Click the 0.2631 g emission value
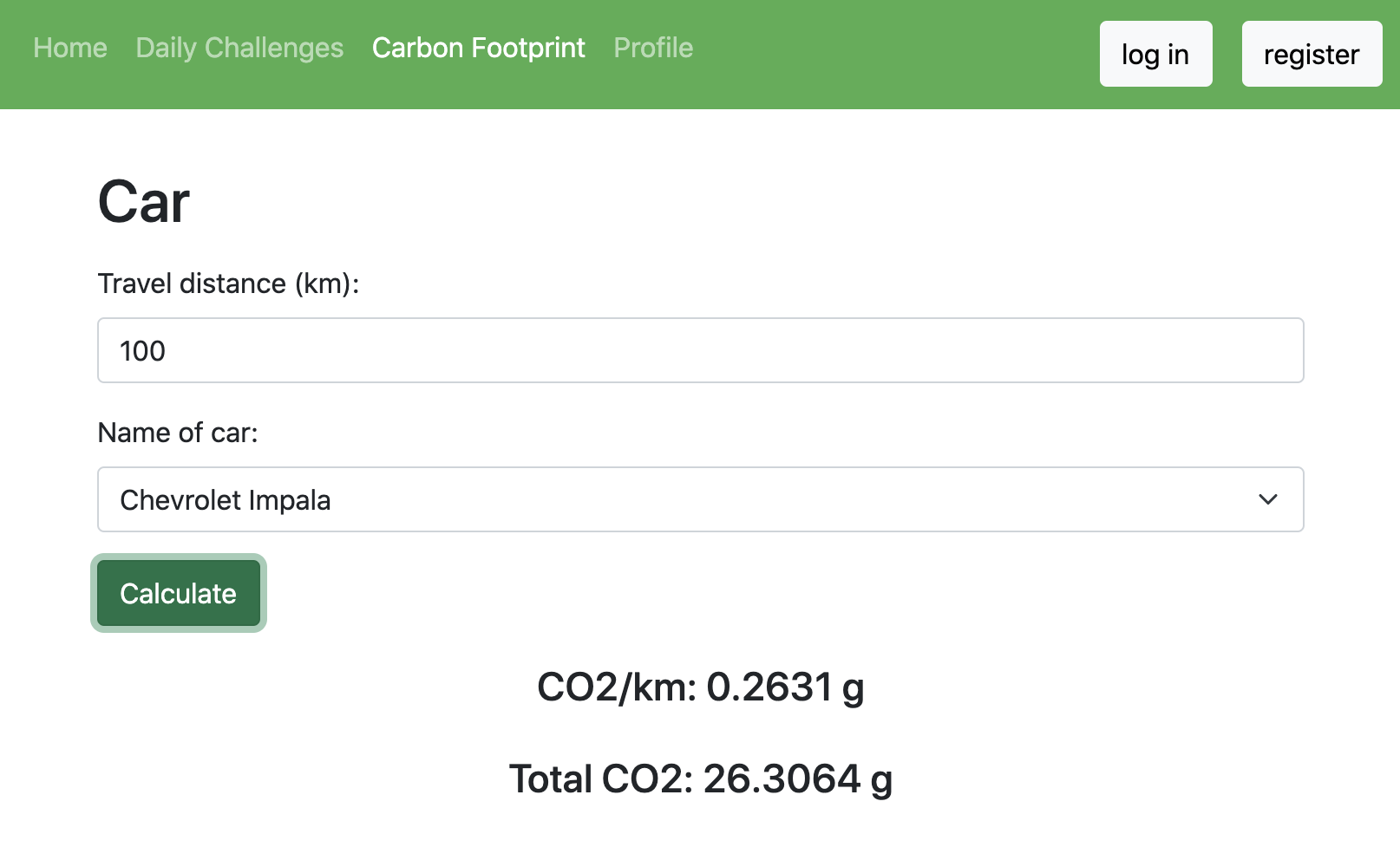This screenshot has width=1400, height=860. [785, 687]
